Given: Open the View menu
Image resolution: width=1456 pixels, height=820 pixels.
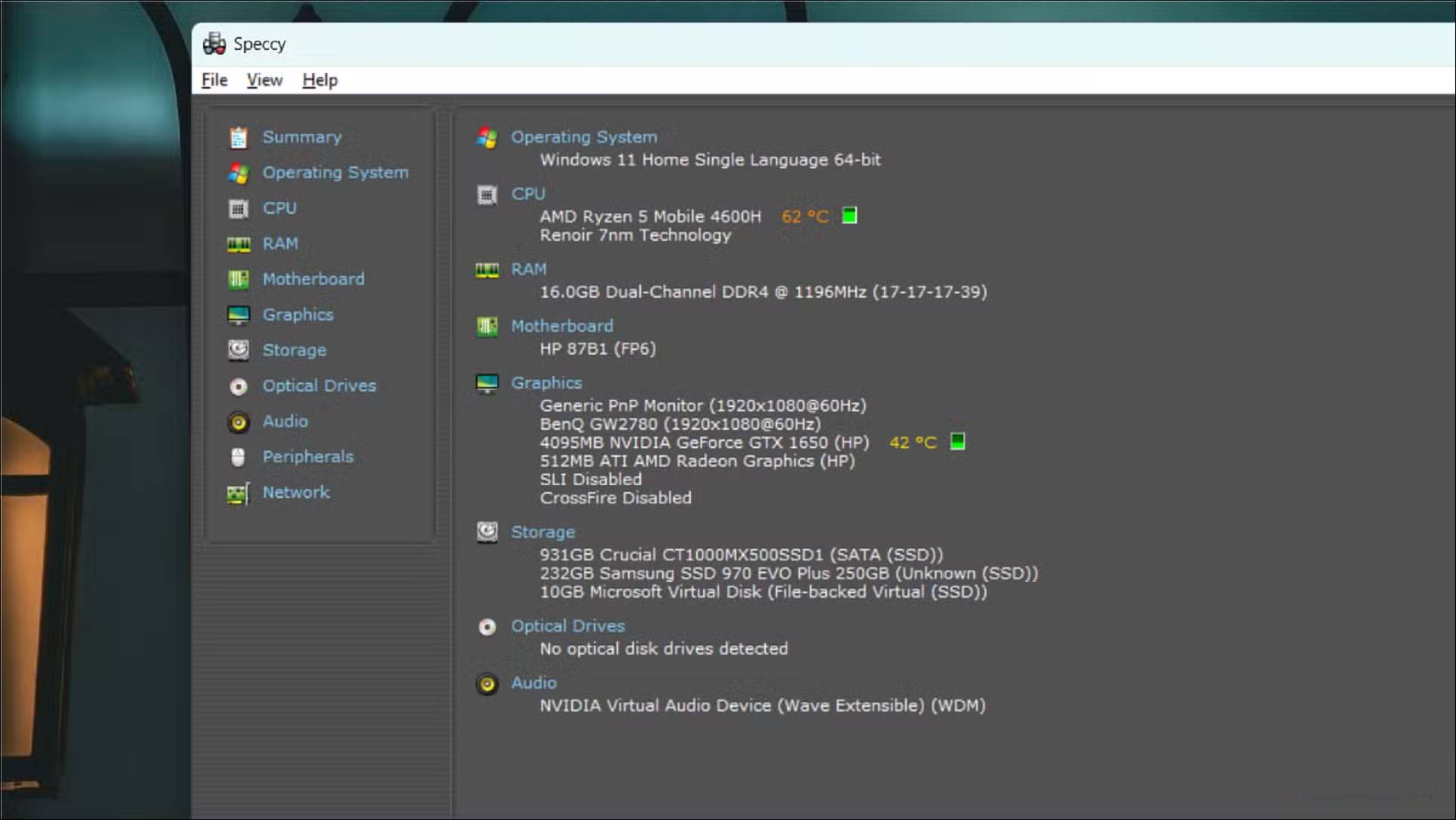Looking at the screenshot, I should point(264,80).
